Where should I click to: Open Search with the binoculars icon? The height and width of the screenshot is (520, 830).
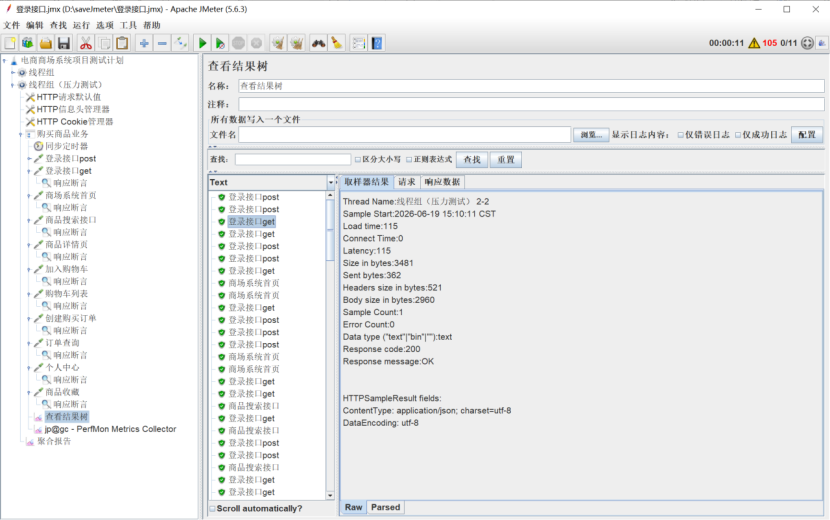[318, 43]
